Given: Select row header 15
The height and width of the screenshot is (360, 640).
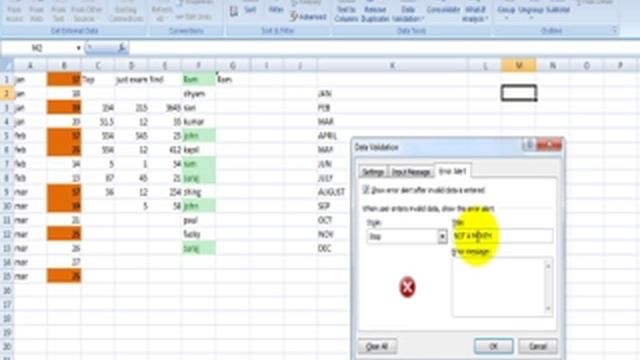Looking at the screenshot, I should (x=7, y=276).
